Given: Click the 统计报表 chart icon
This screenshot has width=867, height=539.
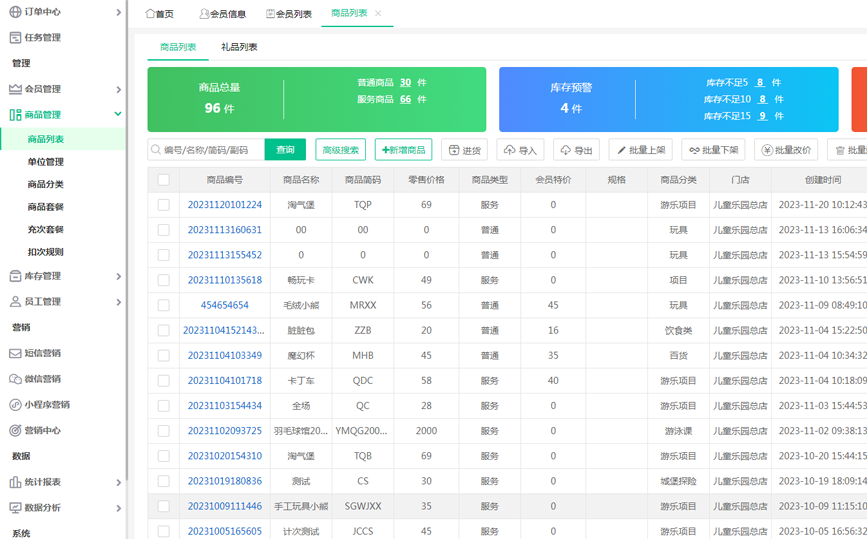Looking at the screenshot, I should pos(15,482).
